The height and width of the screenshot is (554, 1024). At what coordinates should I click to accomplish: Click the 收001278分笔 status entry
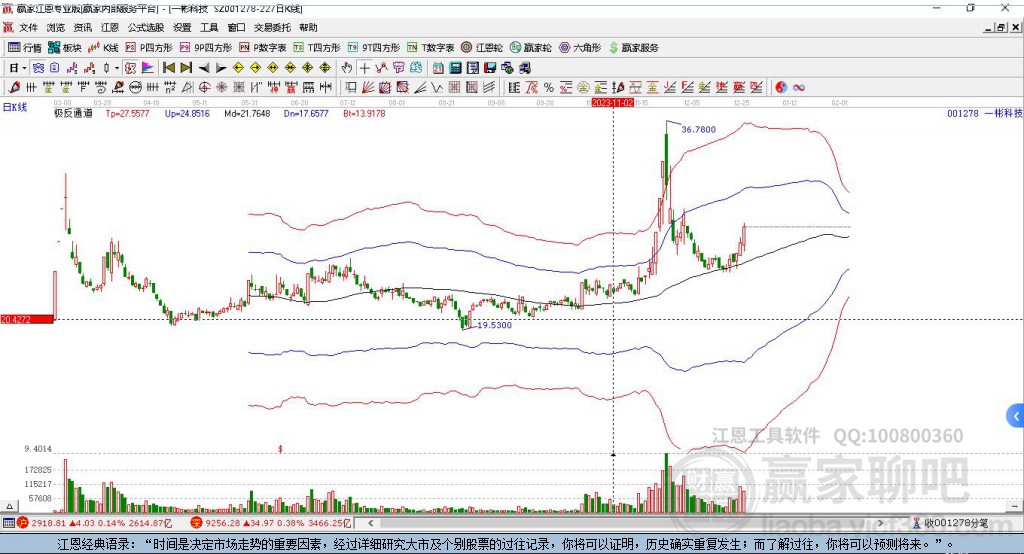pos(951,523)
